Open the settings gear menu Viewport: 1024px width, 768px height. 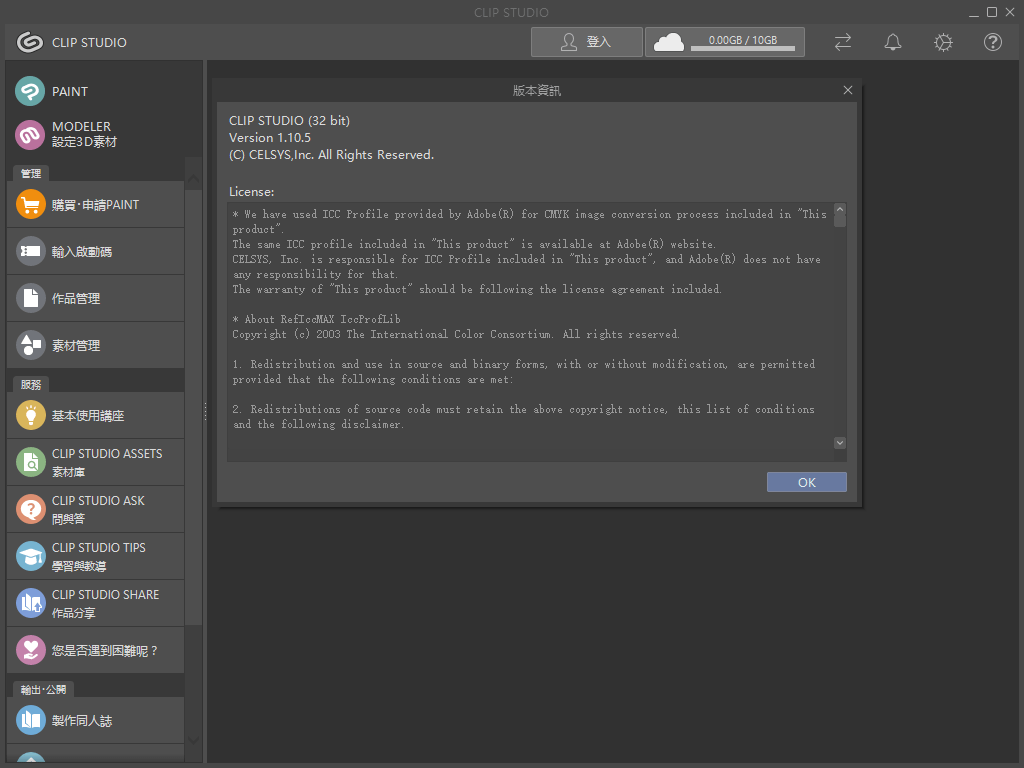point(942,42)
